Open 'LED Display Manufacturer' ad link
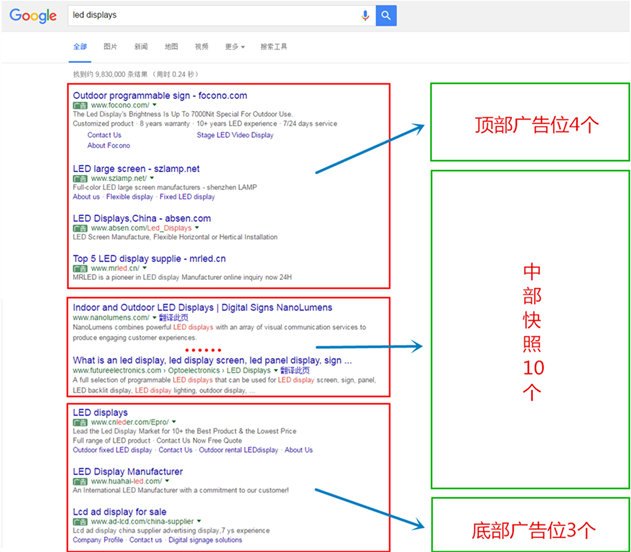 [x=128, y=471]
